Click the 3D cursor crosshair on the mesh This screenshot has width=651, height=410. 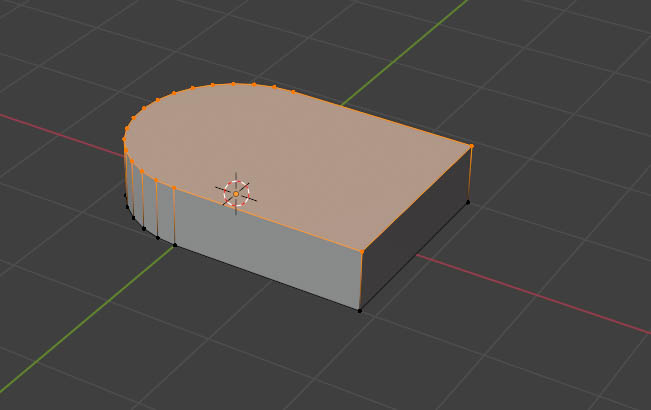(x=236, y=194)
